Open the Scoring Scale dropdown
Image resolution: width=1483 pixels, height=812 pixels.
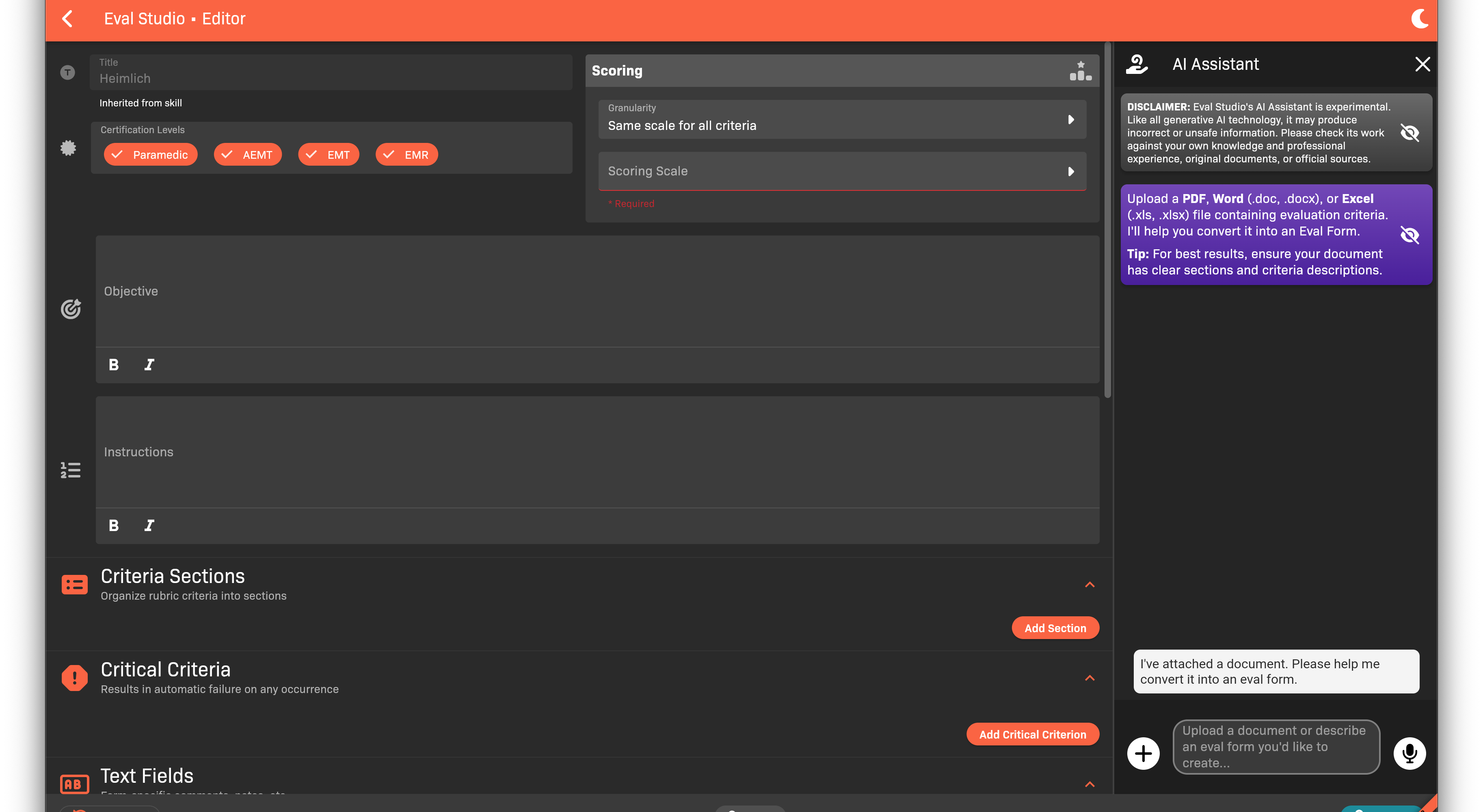click(x=842, y=171)
